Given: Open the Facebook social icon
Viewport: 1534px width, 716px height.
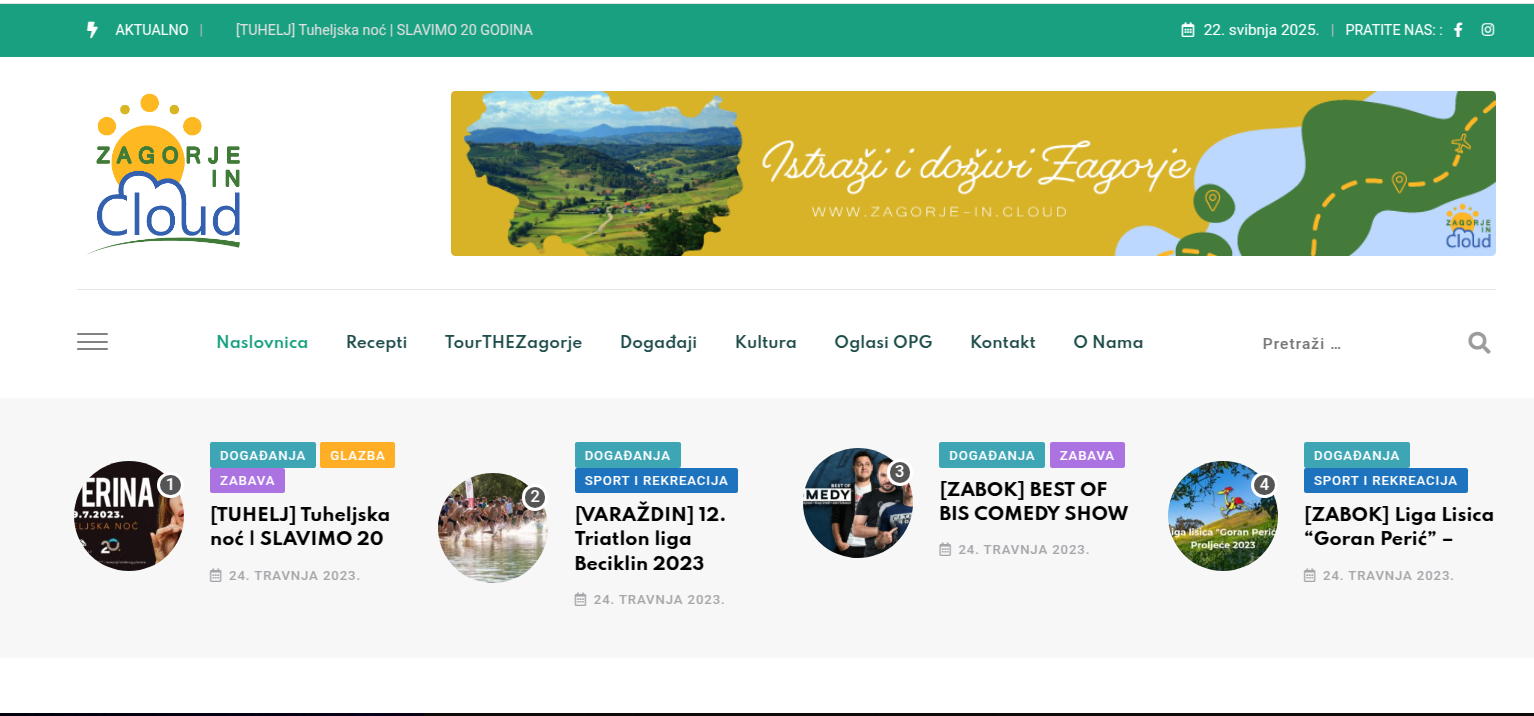Looking at the screenshot, I should pyautogui.click(x=1458, y=30).
